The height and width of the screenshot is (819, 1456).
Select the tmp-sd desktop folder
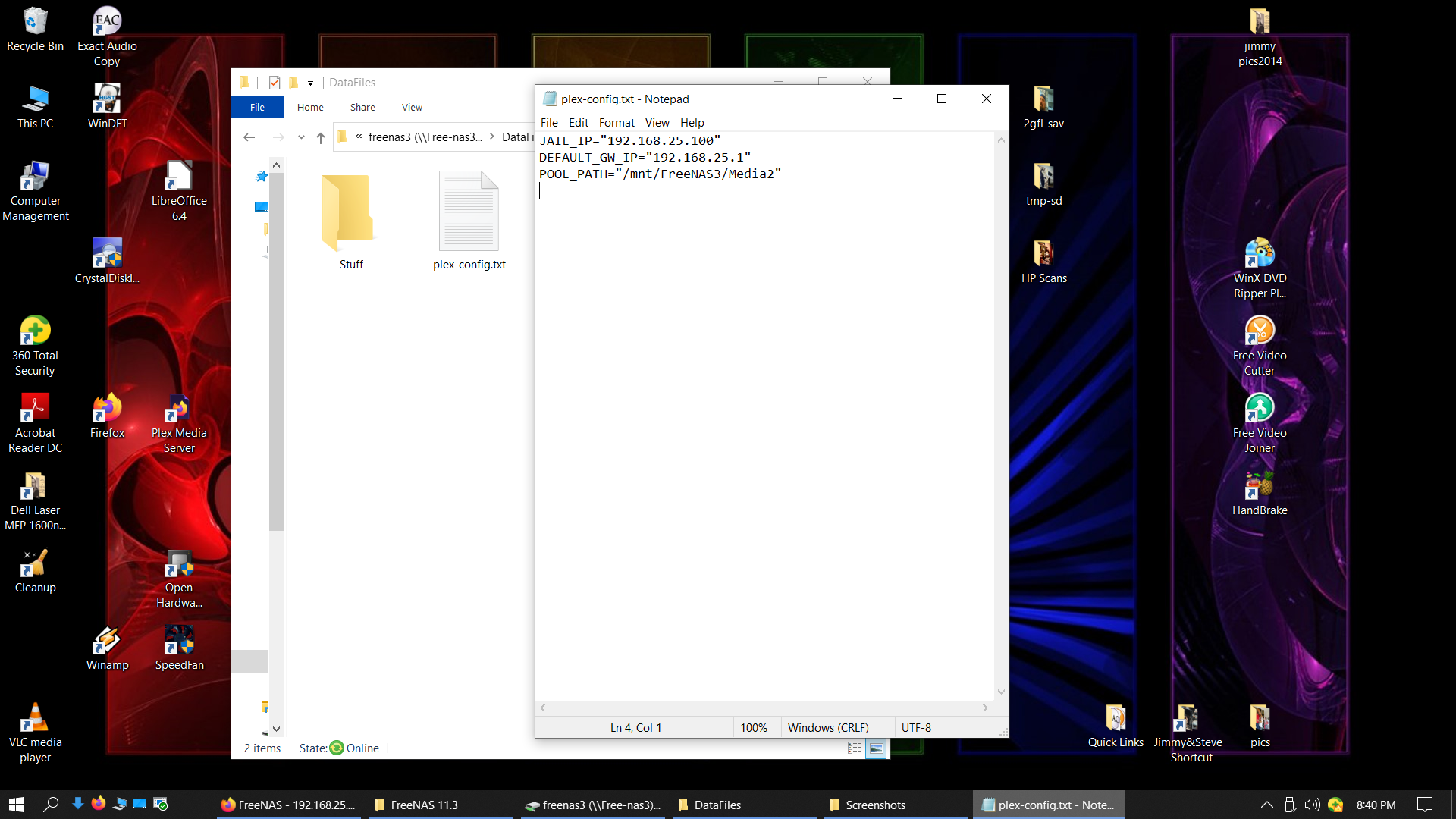point(1043,184)
